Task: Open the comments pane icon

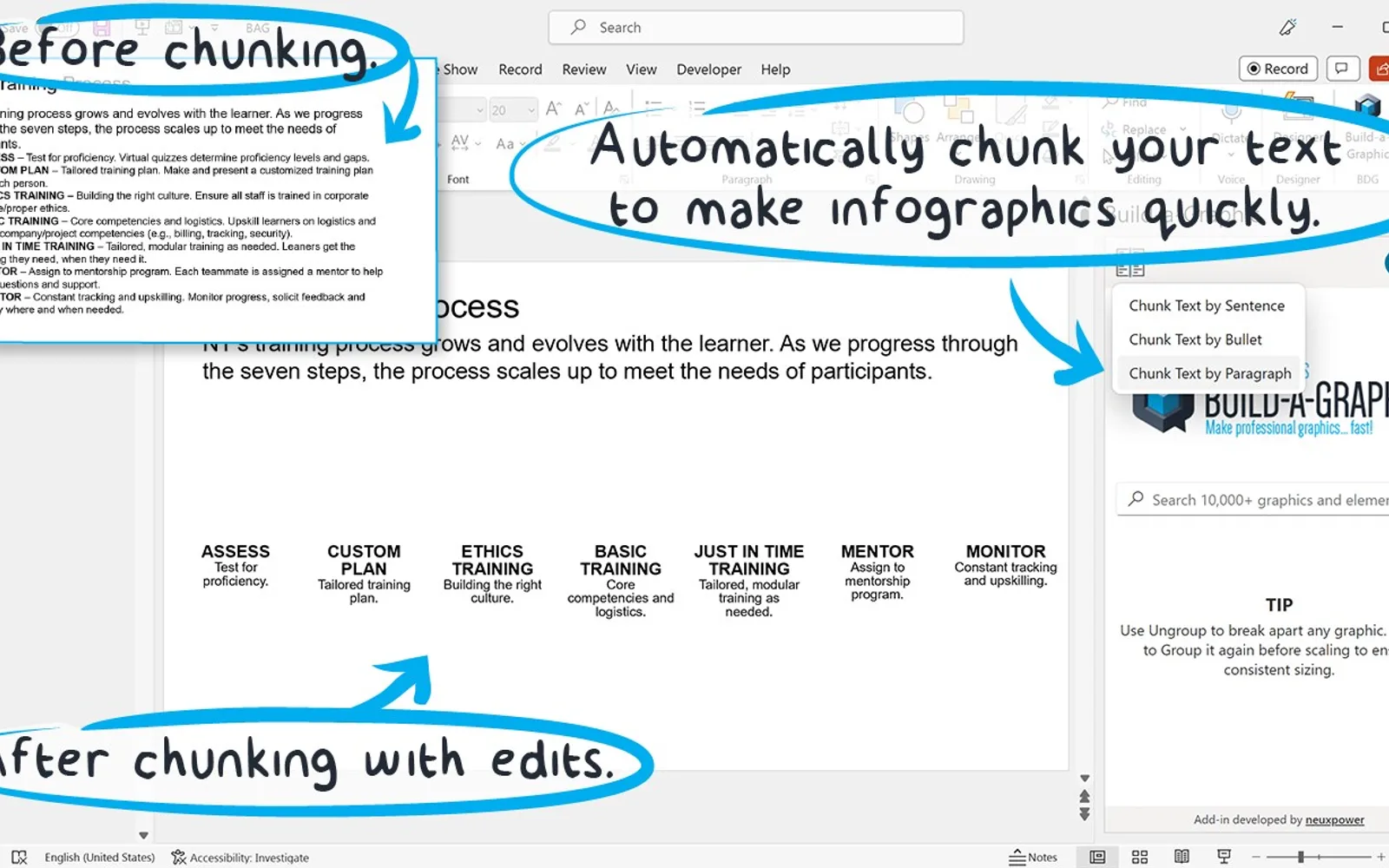Action: coord(1342,69)
